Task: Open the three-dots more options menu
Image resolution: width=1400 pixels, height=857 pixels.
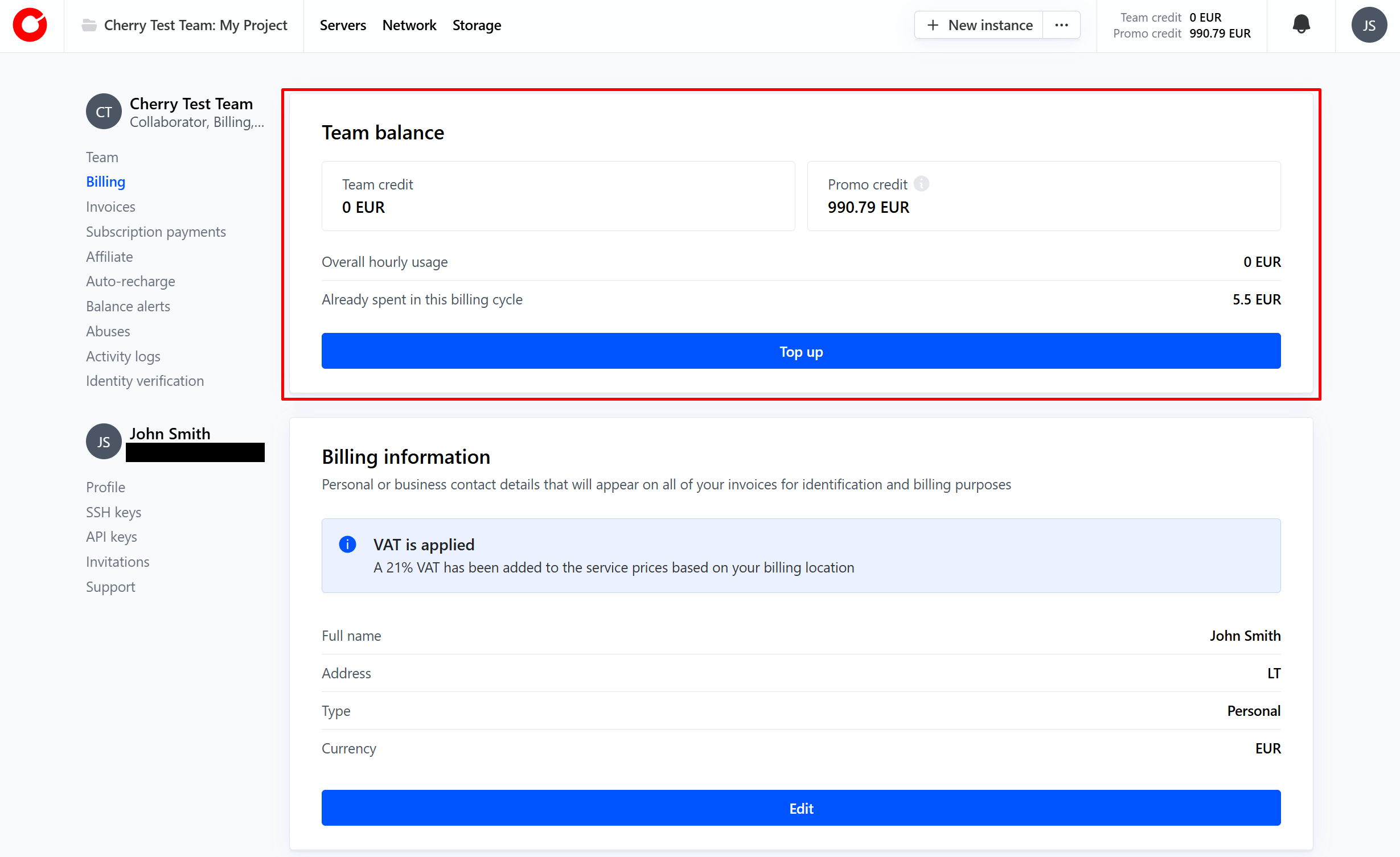Action: [1061, 25]
